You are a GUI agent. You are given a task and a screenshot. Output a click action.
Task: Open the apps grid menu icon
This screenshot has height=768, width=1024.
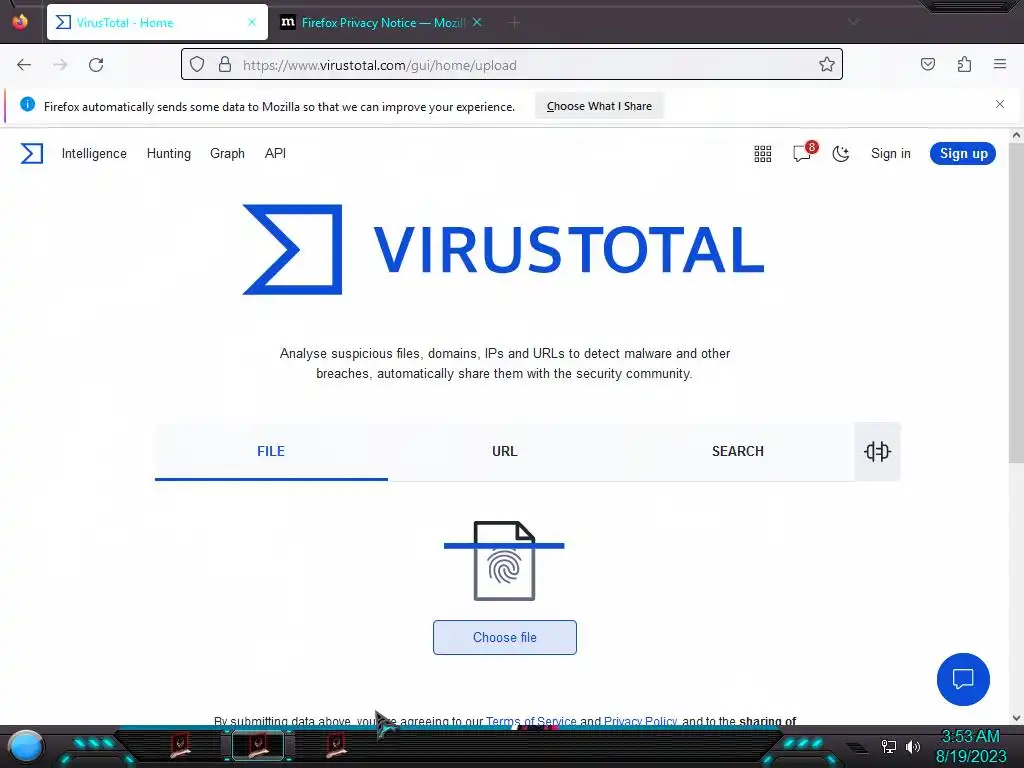pyautogui.click(x=763, y=153)
